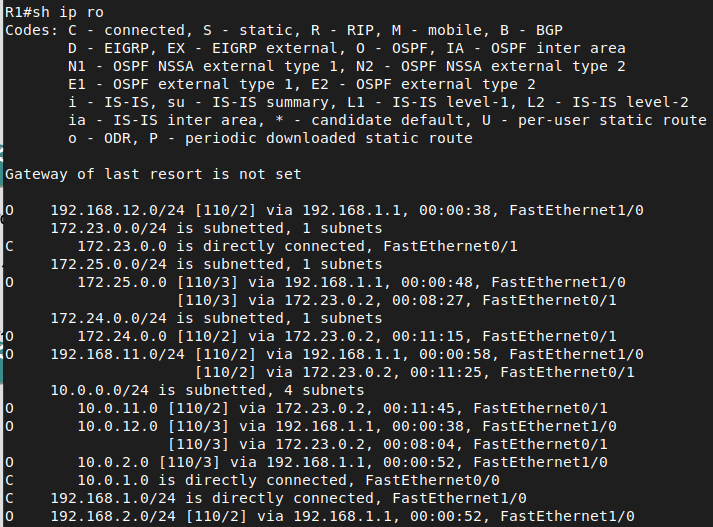Click the 10.0.12.0 route via 192.168.1.1
This screenshot has width=713, height=527.
[x=311, y=426]
